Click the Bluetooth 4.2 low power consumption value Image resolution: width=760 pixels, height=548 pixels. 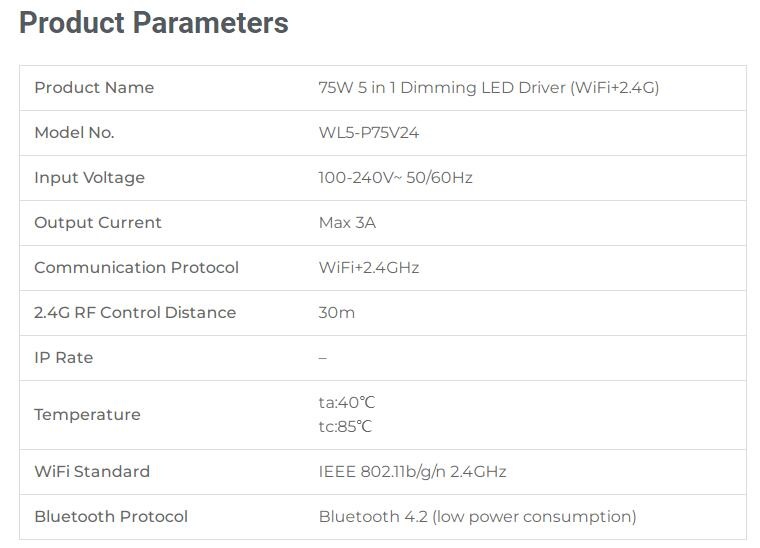pos(477,517)
